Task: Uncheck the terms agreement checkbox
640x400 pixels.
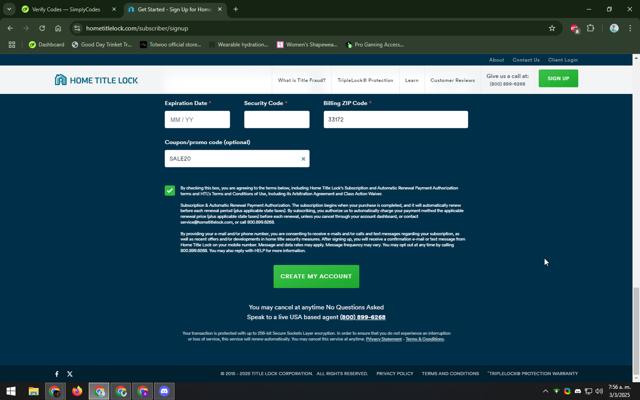Action: 170,191
